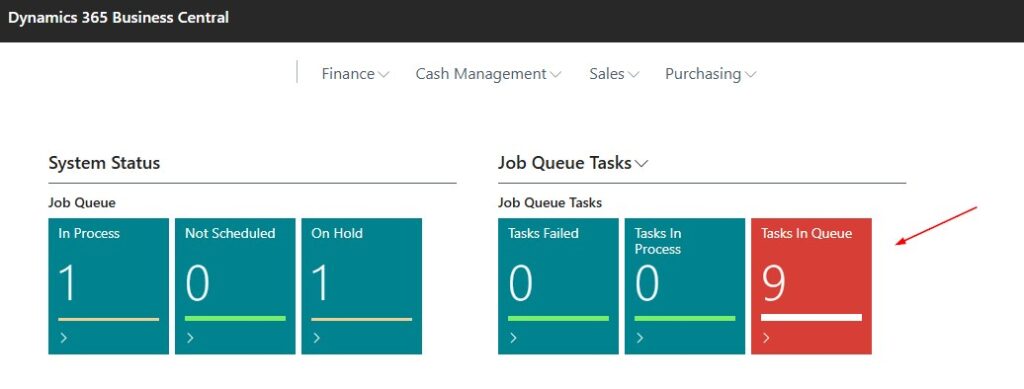Click the Dynamics 365 Business Central title

click(118, 18)
